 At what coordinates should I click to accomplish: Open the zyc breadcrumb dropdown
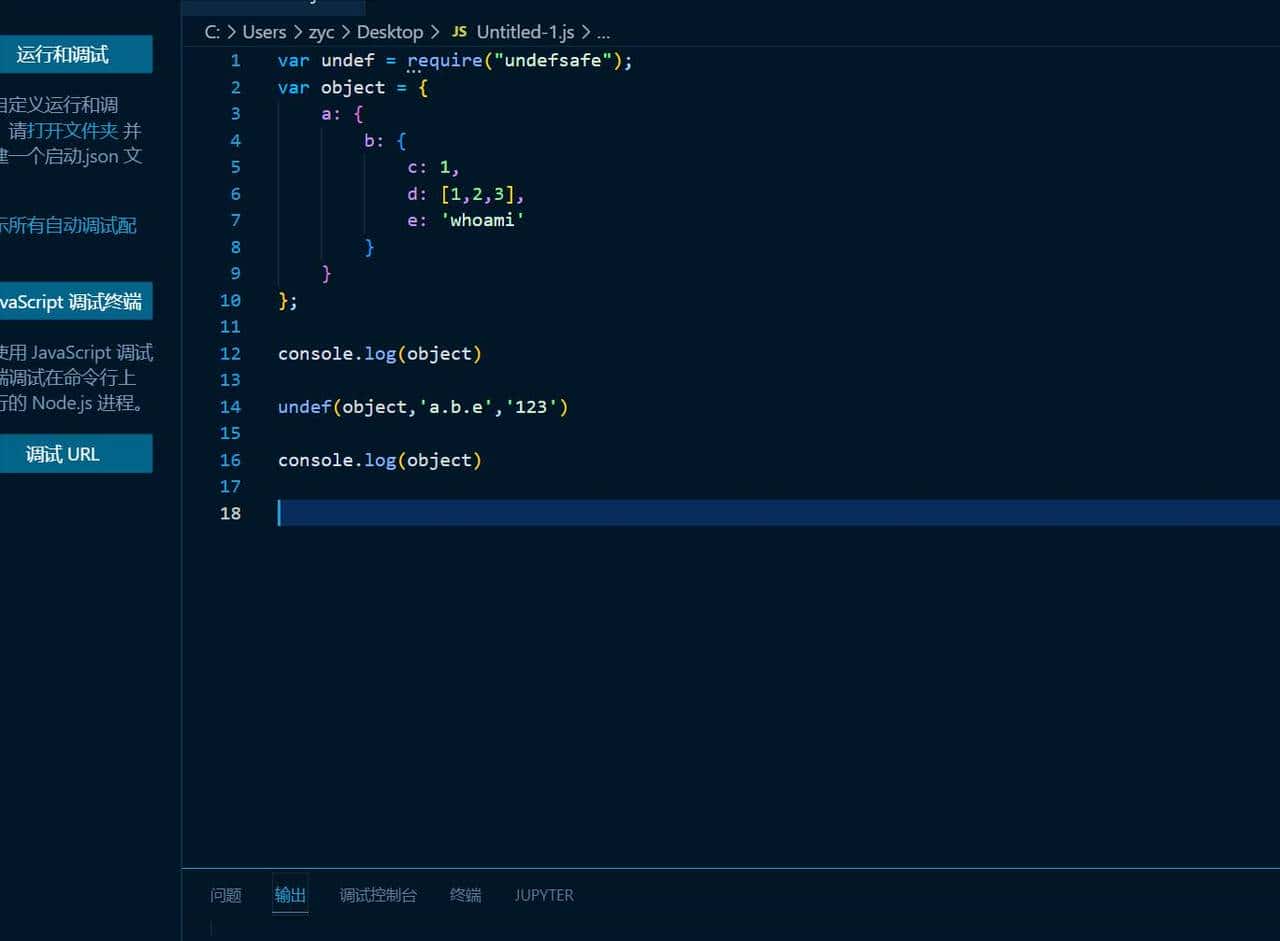[x=321, y=31]
